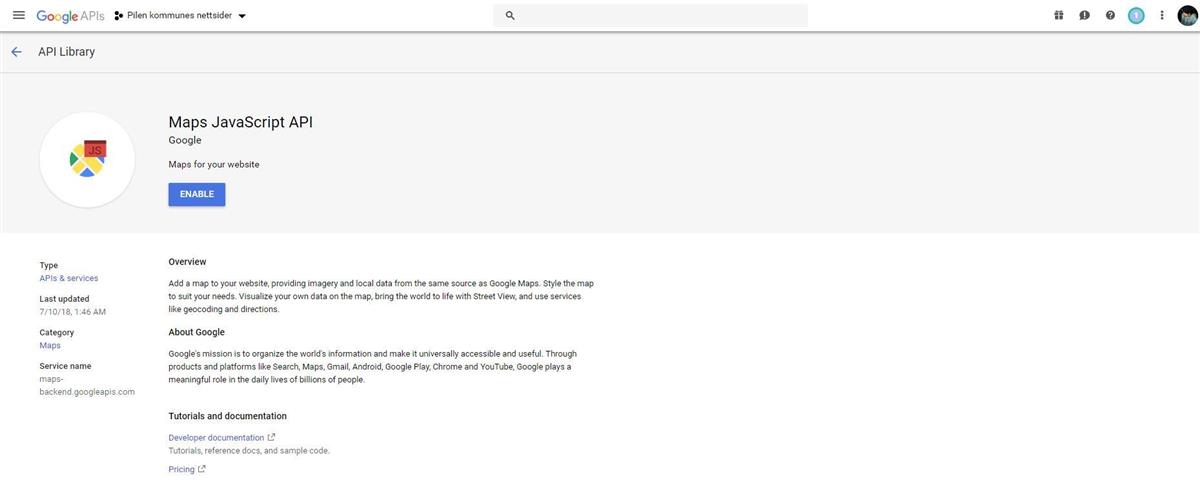Open the hamburger navigation menu

pyautogui.click(x=18, y=16)
